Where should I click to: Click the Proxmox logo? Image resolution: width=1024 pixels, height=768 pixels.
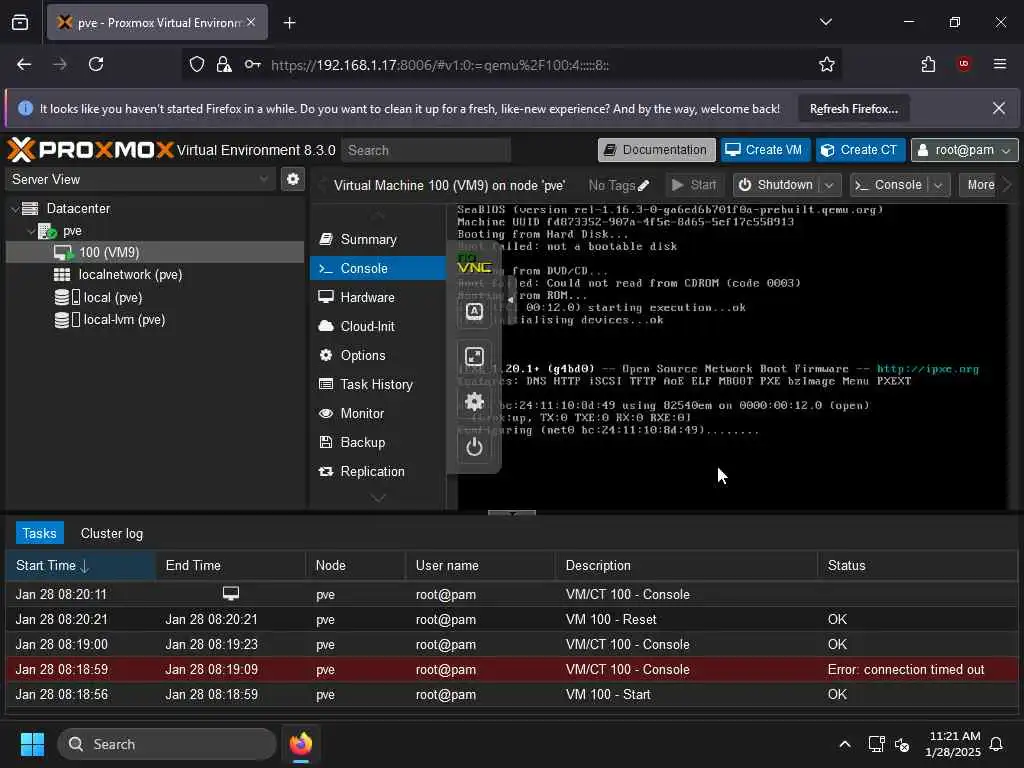[x=90, y=150]
